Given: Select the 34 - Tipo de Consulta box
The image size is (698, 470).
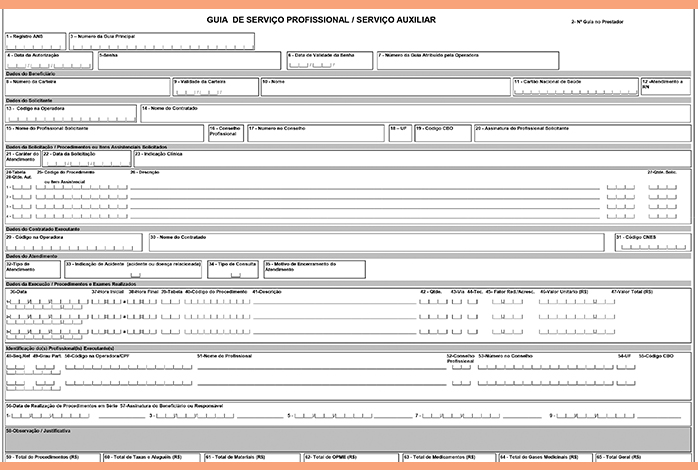Looking at the screenshot, I should coord(234,268).
